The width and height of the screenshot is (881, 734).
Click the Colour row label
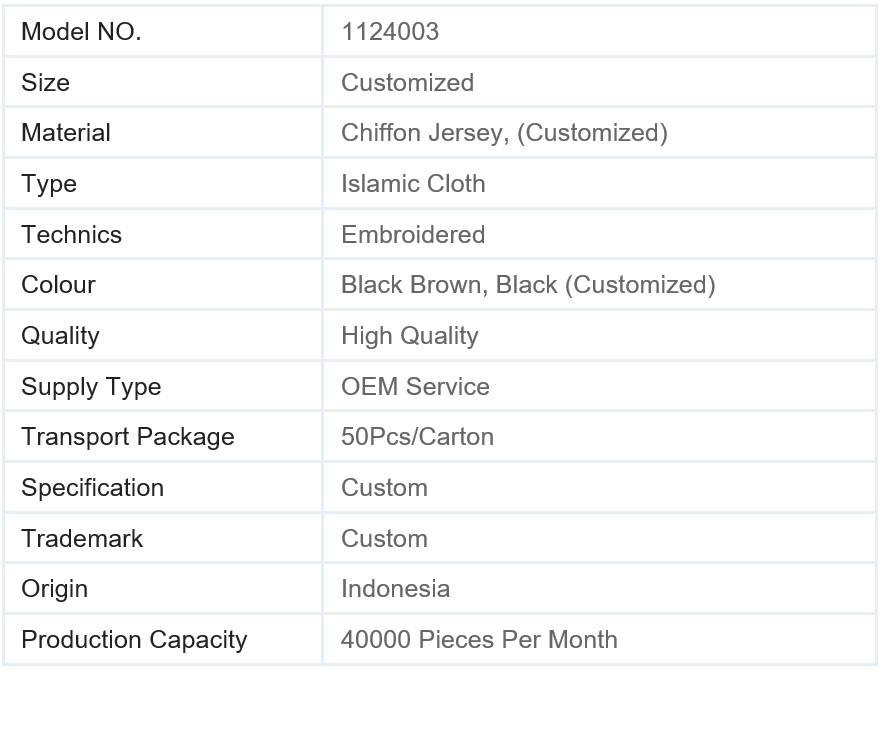[x=58, y=285]
